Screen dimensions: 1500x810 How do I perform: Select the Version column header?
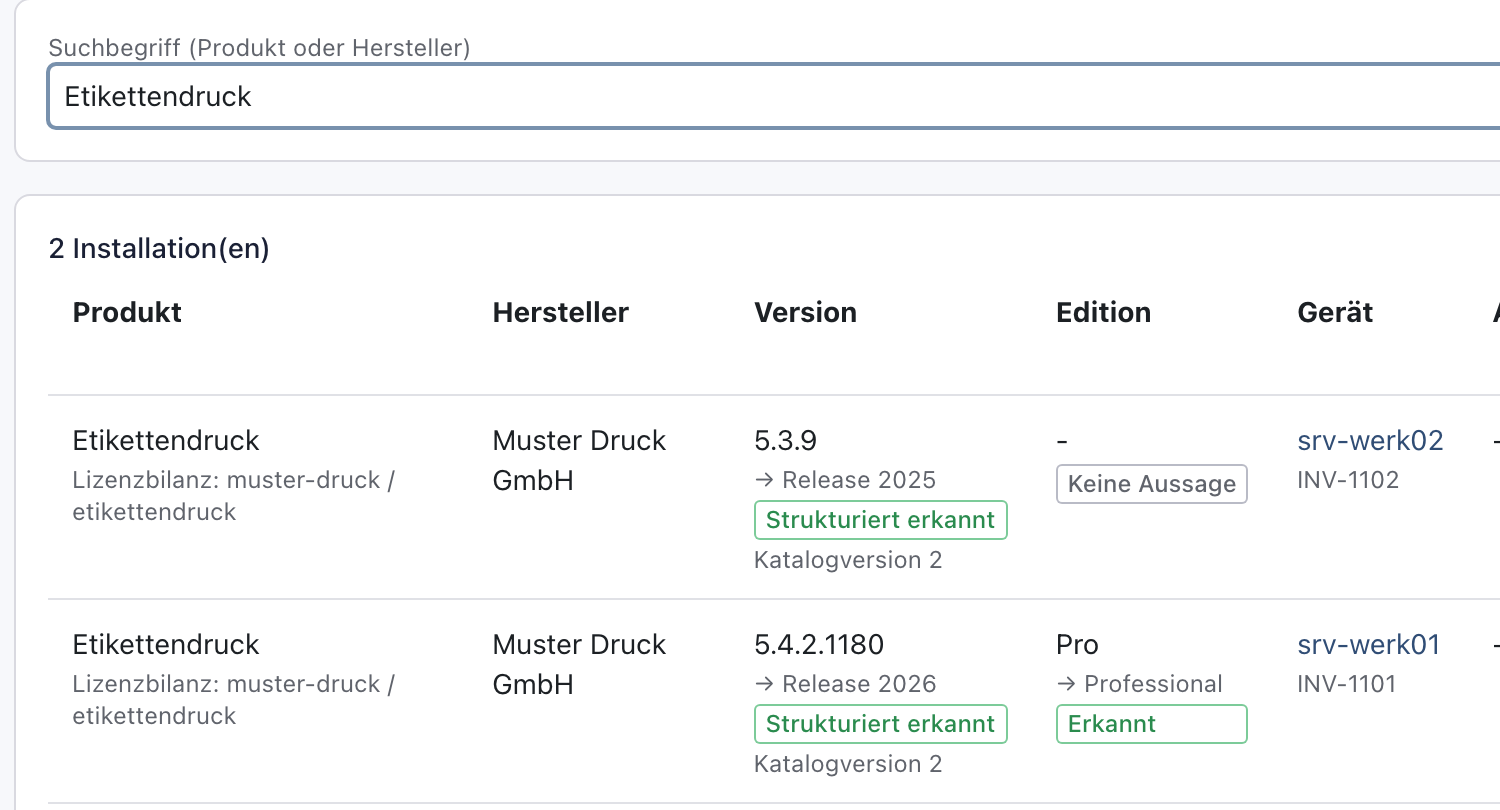(805, 312)
